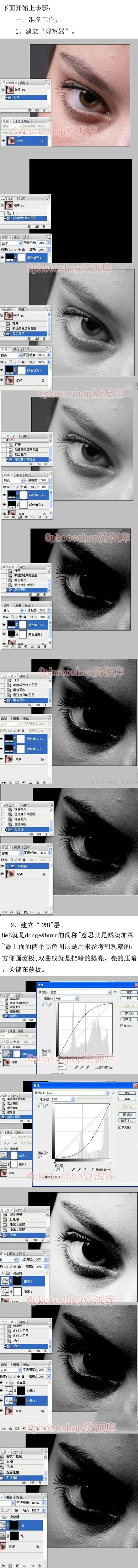
Task: Switch to 路径 tab in first Layers panel
Action: [x=27, y=121]
